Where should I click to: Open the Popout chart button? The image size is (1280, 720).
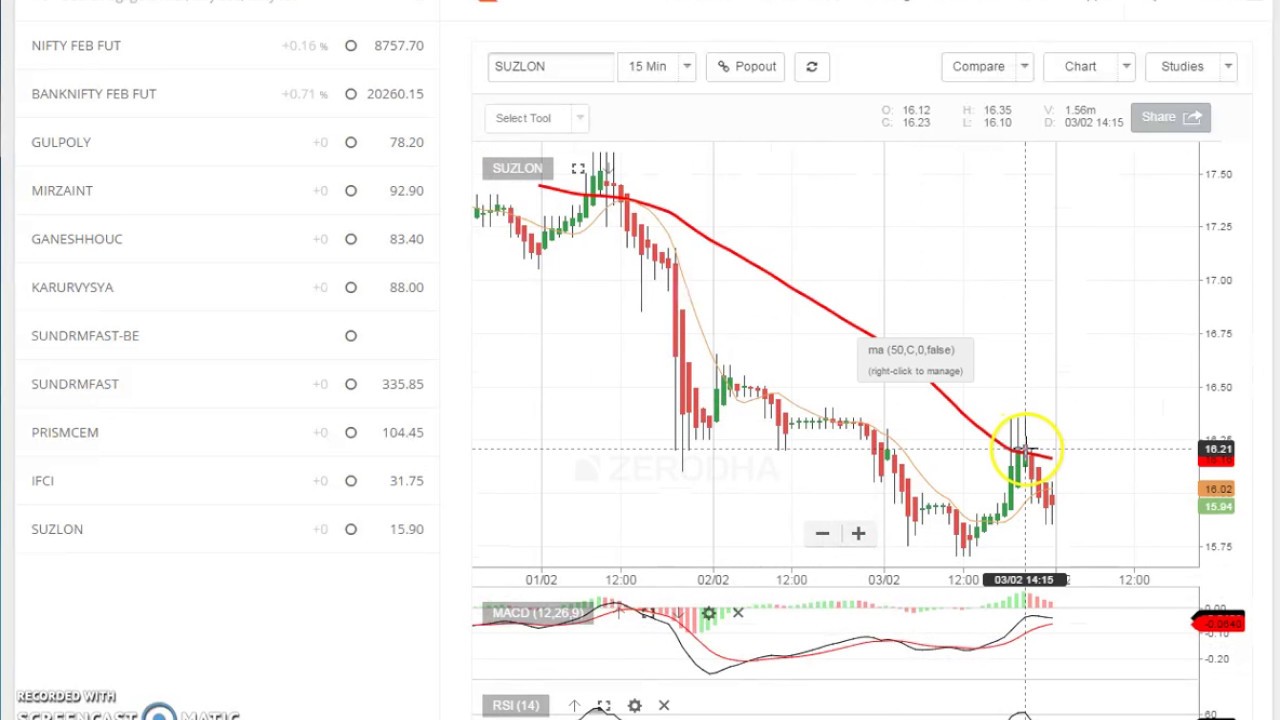tap(747, 67)
